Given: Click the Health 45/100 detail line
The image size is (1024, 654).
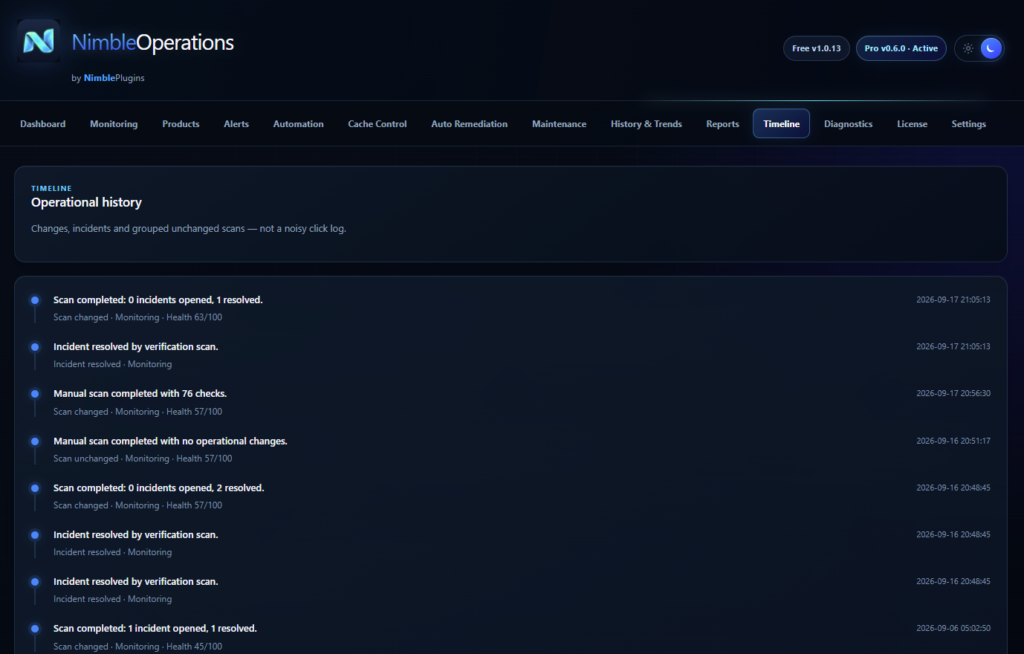Looking at the screenshot, I should click(x=138, y=647).
